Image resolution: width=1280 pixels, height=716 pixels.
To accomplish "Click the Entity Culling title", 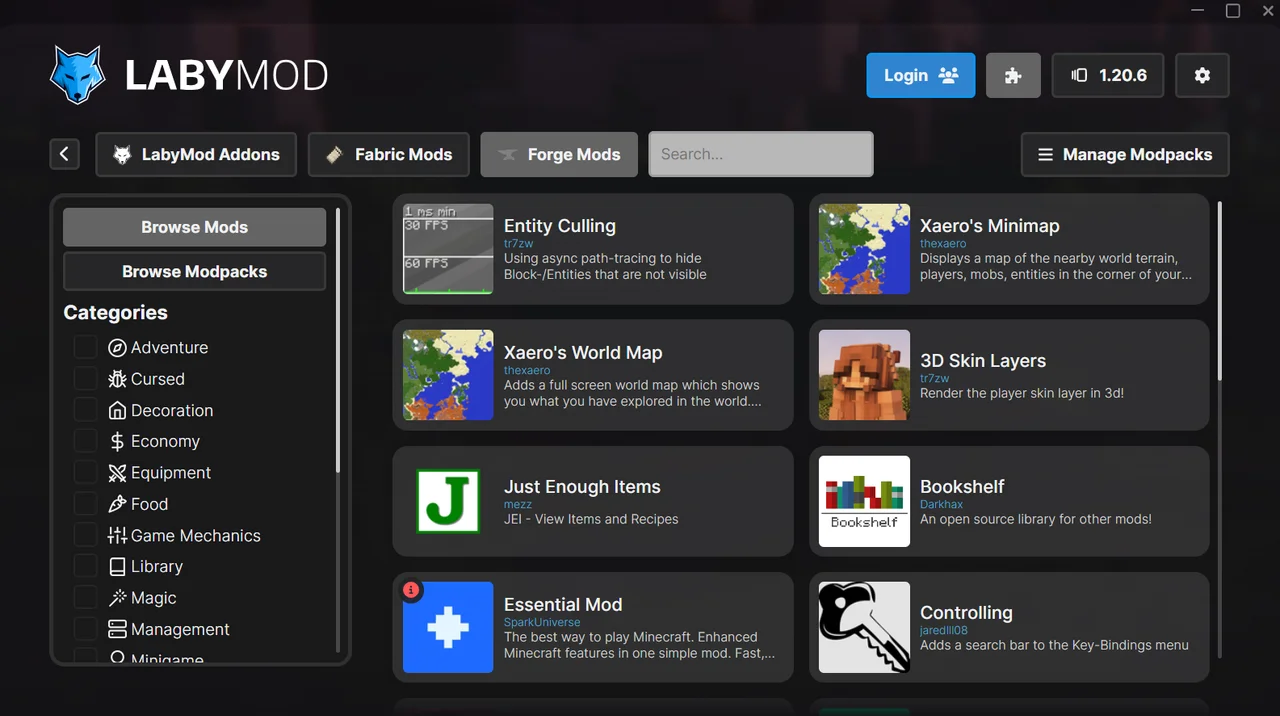I will click(560, 226).
